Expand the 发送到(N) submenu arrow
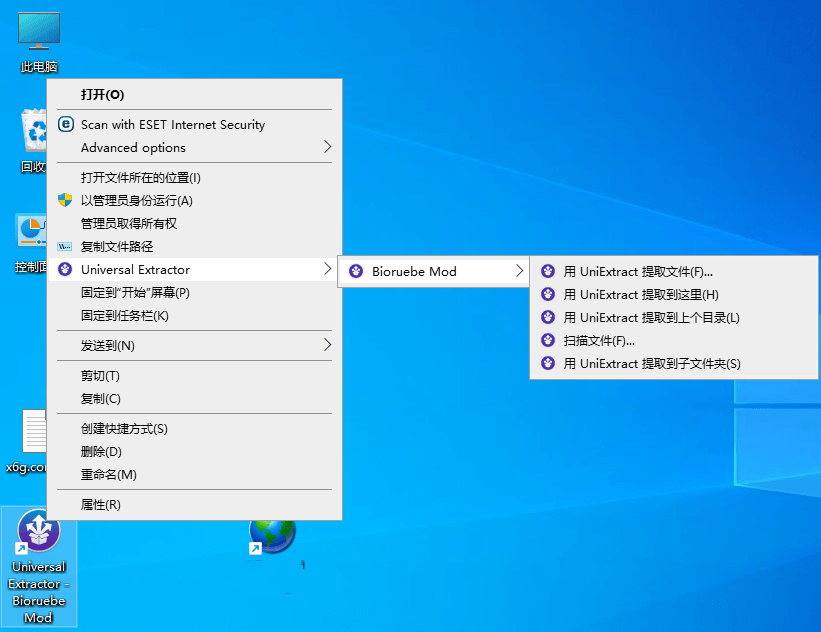The height and width of the screenshot is (632, 821). pos(327,345)
